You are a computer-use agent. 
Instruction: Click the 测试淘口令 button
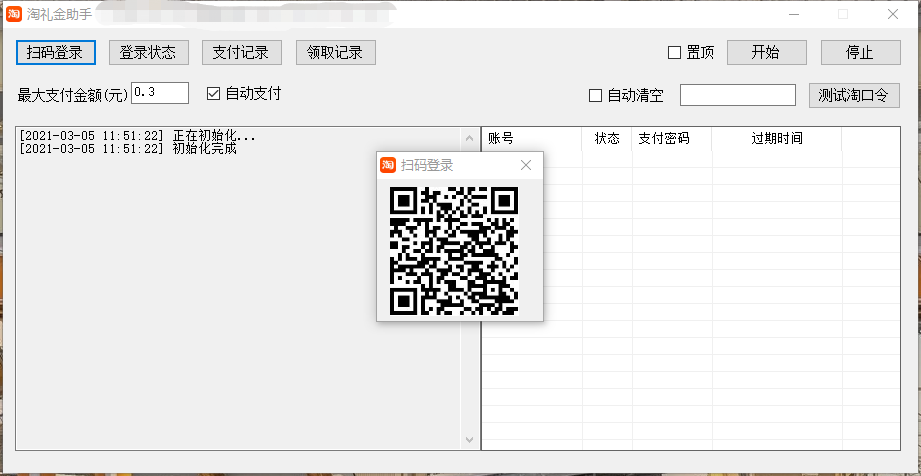click(854, 95)
